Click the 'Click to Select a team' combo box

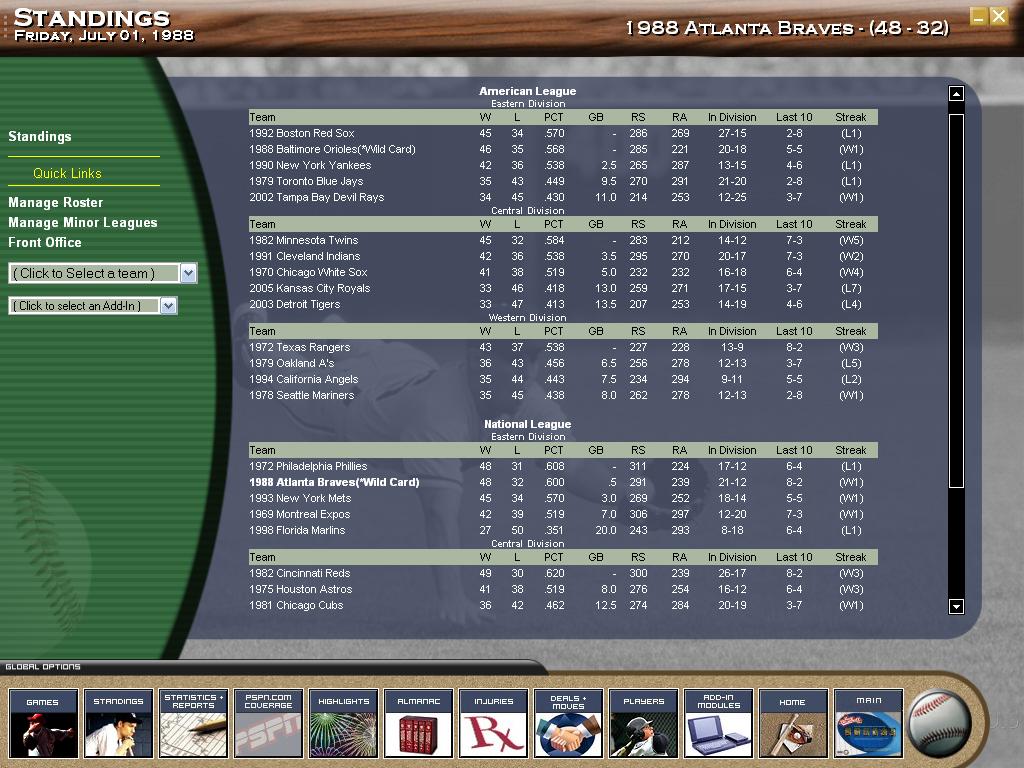(103, 273)
